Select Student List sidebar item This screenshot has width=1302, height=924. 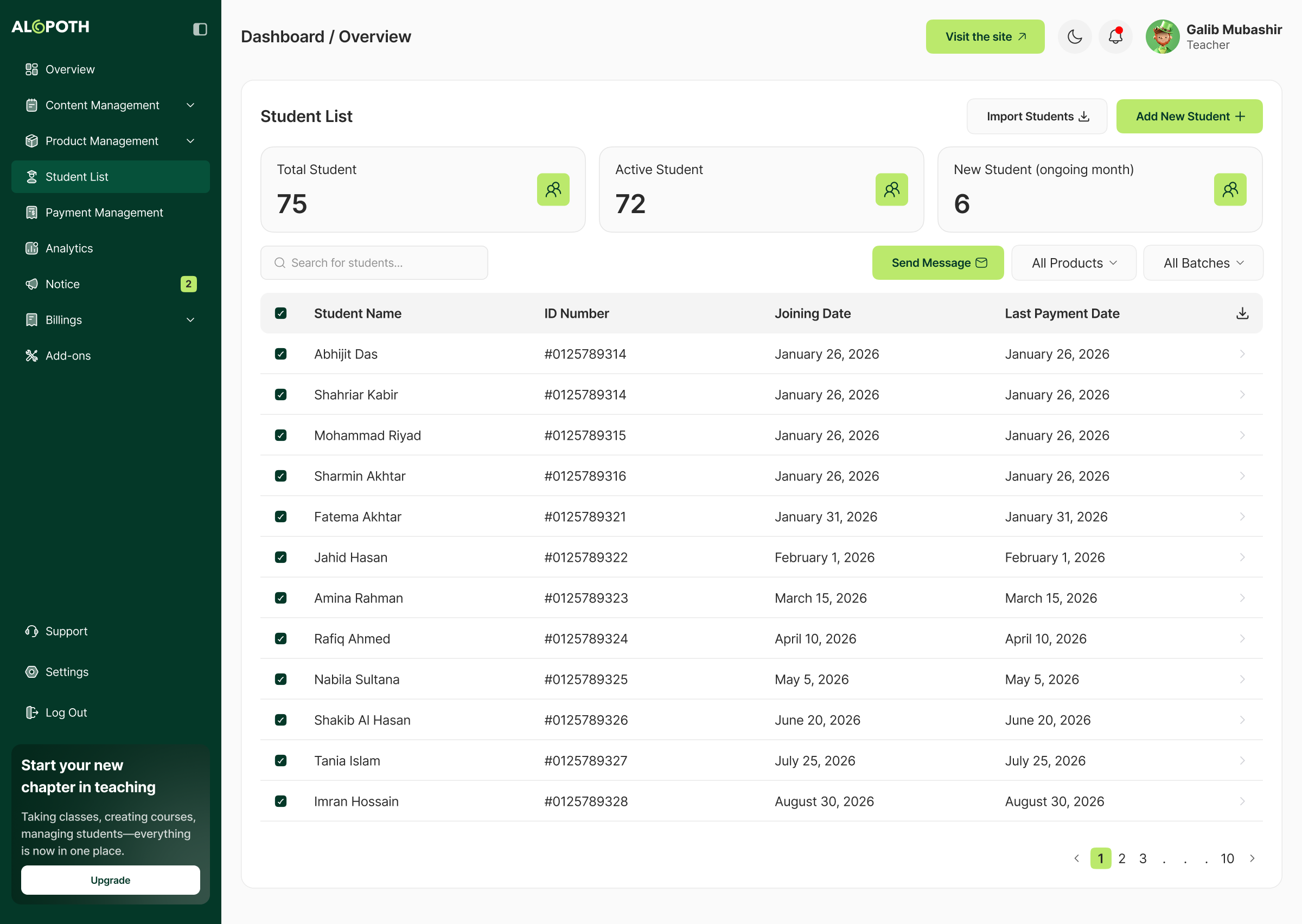pos(110,177)
